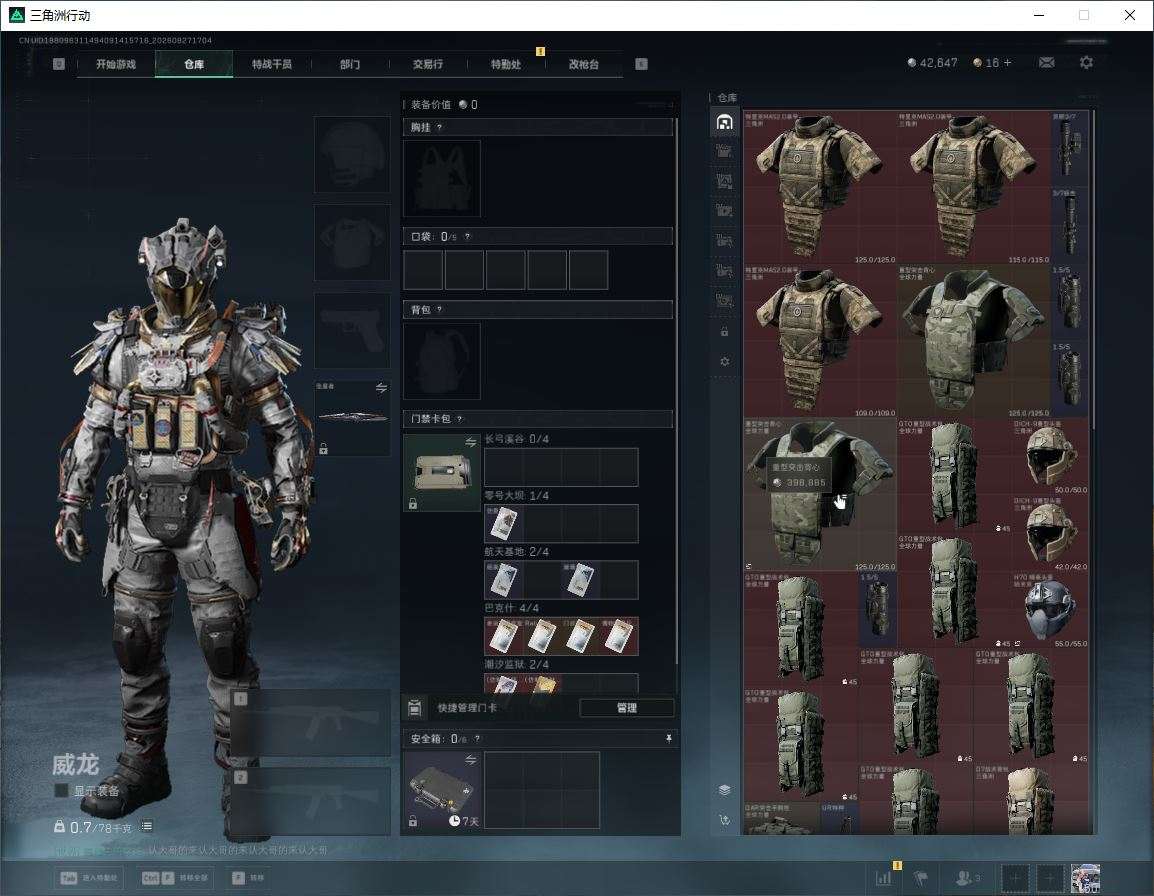Open the statistics bar-chart icon in bottom bar
Viewport: 1154px width, 896px height.
tap(883, 878)
